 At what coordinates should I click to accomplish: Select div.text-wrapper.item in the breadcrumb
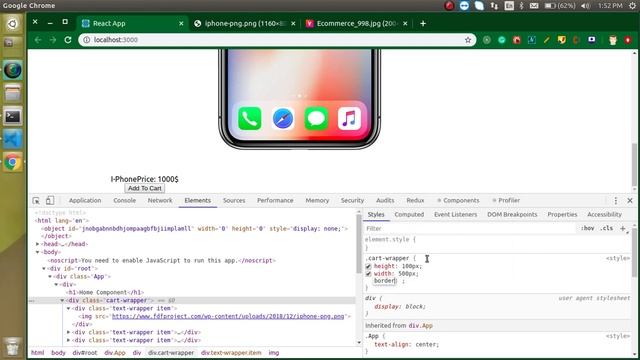(231, 353)
